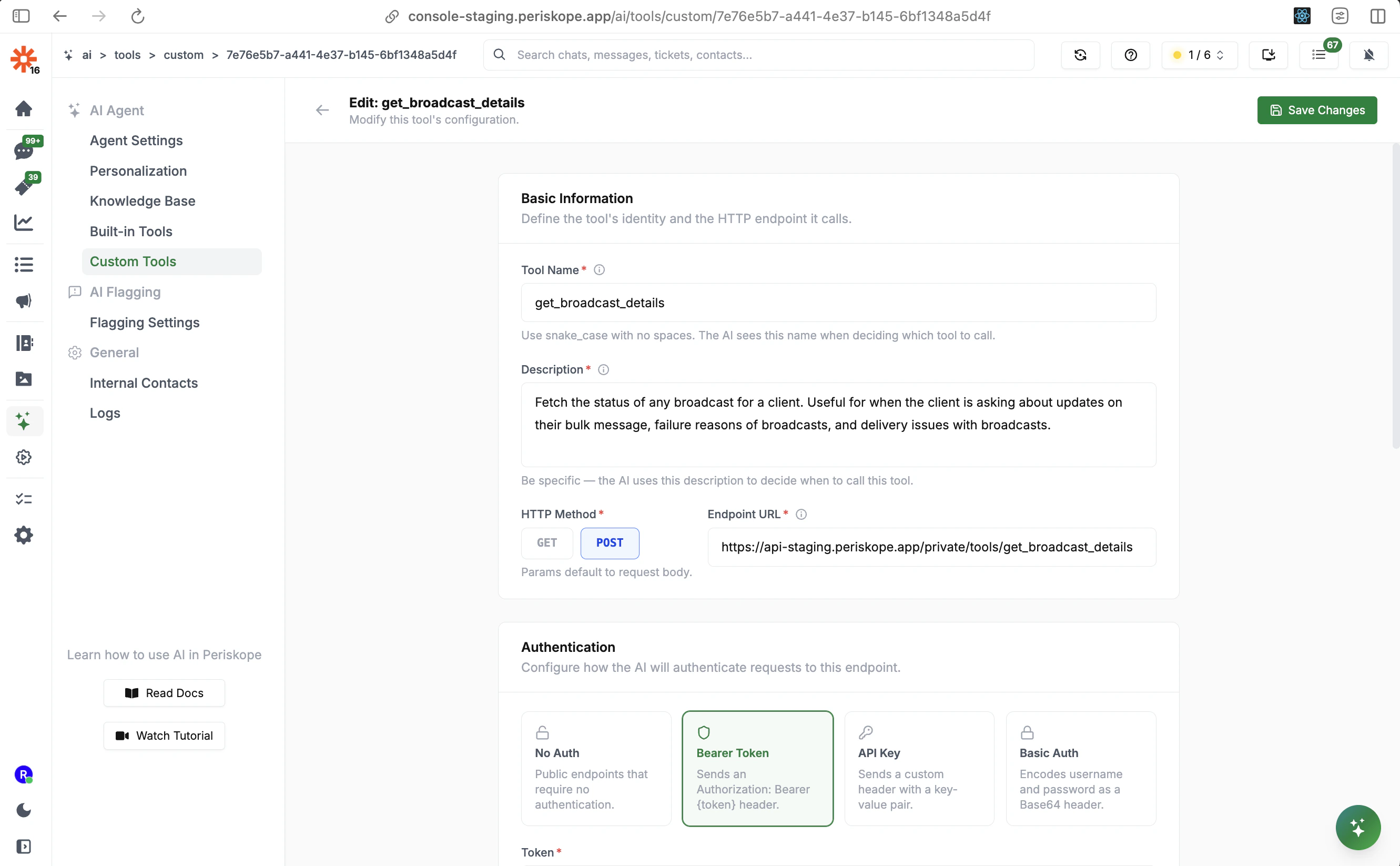Open chats icon with 99+ badge
The height and width of the screenshot is (866, 1400).
24,150
